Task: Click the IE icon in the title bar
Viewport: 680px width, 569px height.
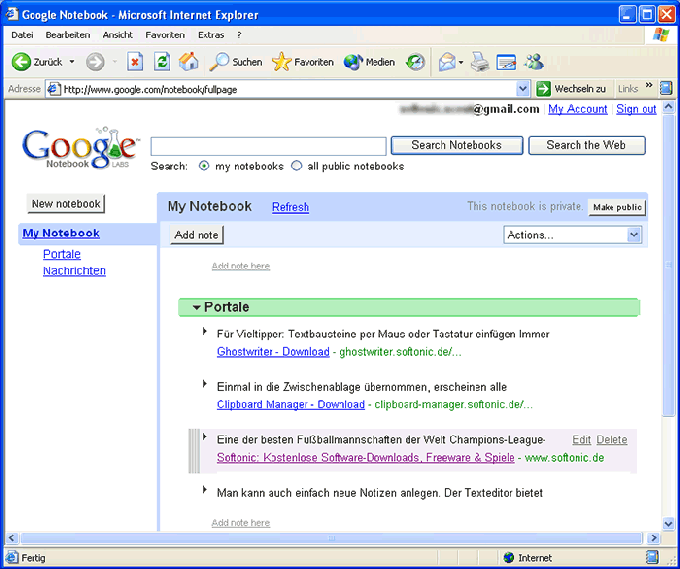Action: click(12, 14)
